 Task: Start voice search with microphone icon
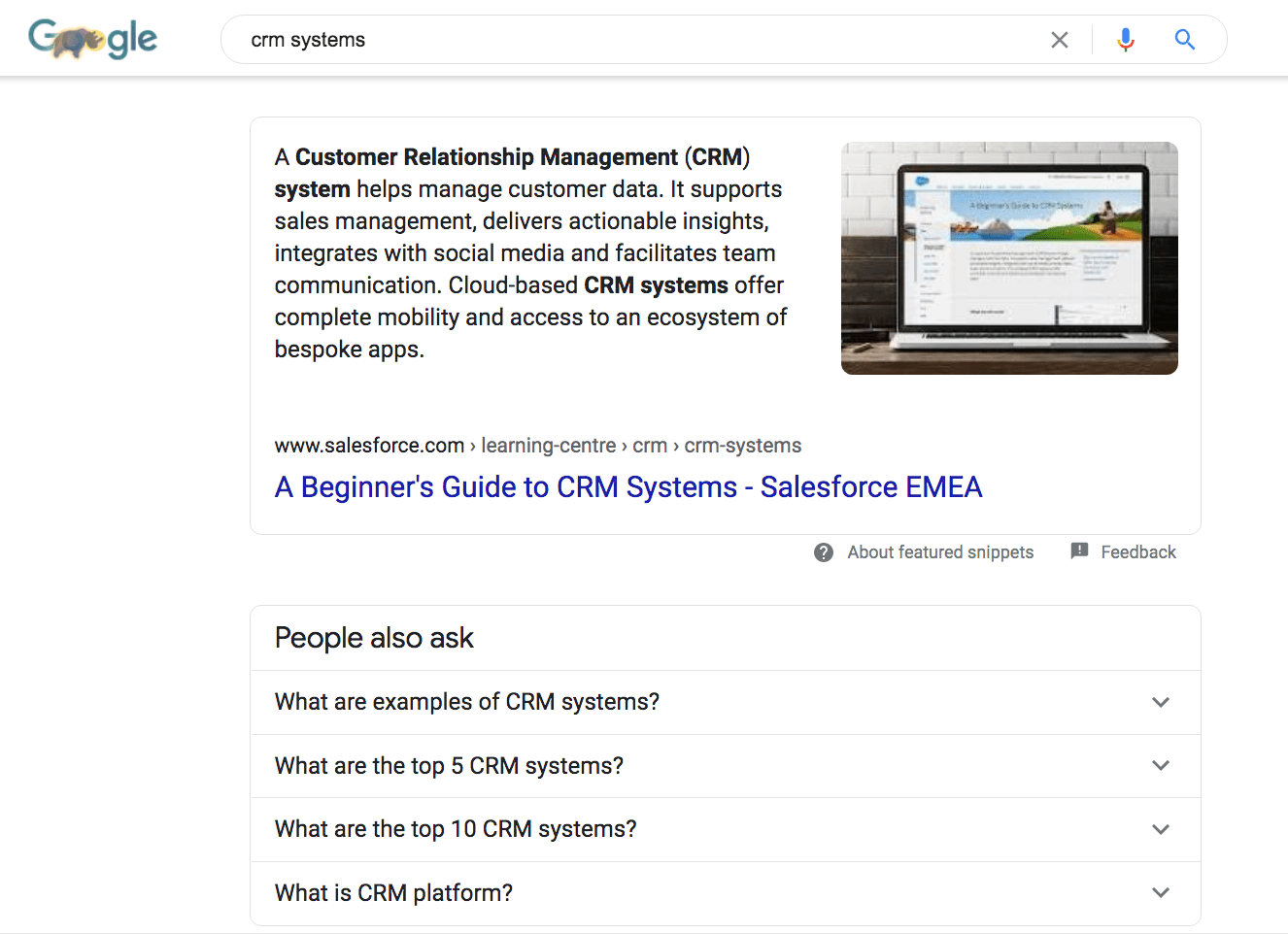pyautogui.click(x=1126, y=40)
